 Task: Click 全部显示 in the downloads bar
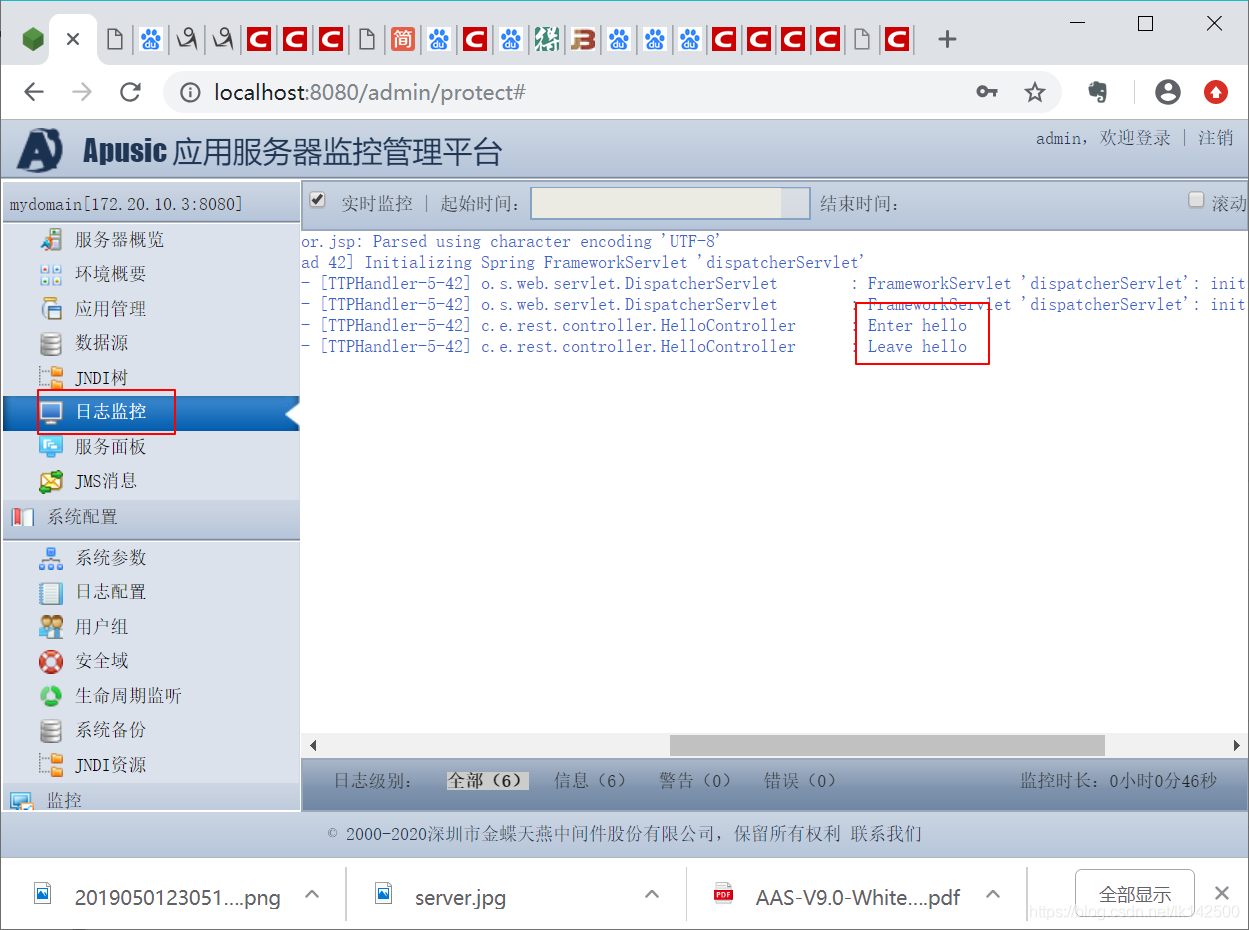[1135, 894]
